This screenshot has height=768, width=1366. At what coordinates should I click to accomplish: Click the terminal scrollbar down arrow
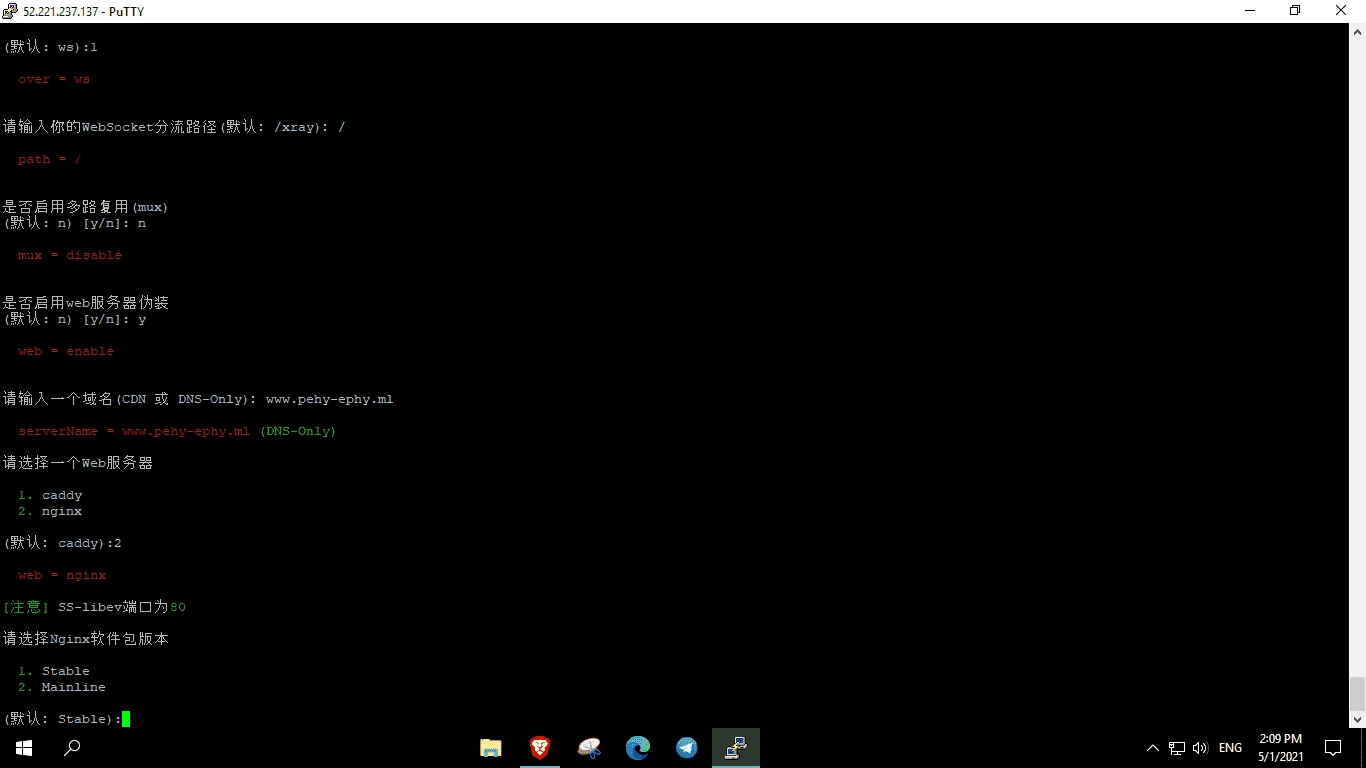pos(1357,719)
